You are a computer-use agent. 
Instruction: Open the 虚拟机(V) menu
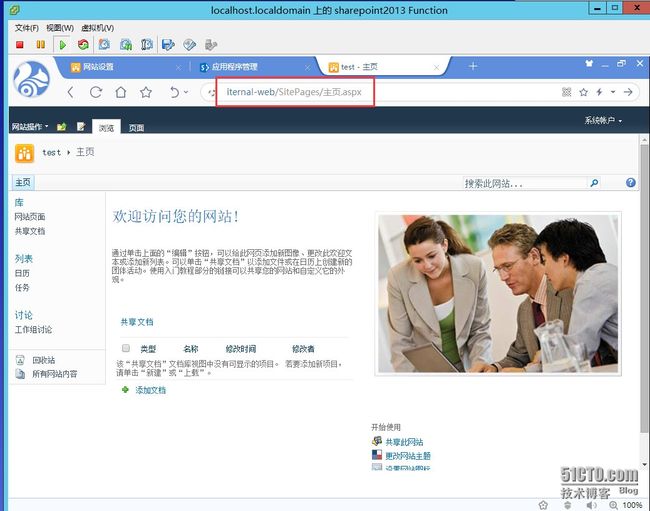97,28
